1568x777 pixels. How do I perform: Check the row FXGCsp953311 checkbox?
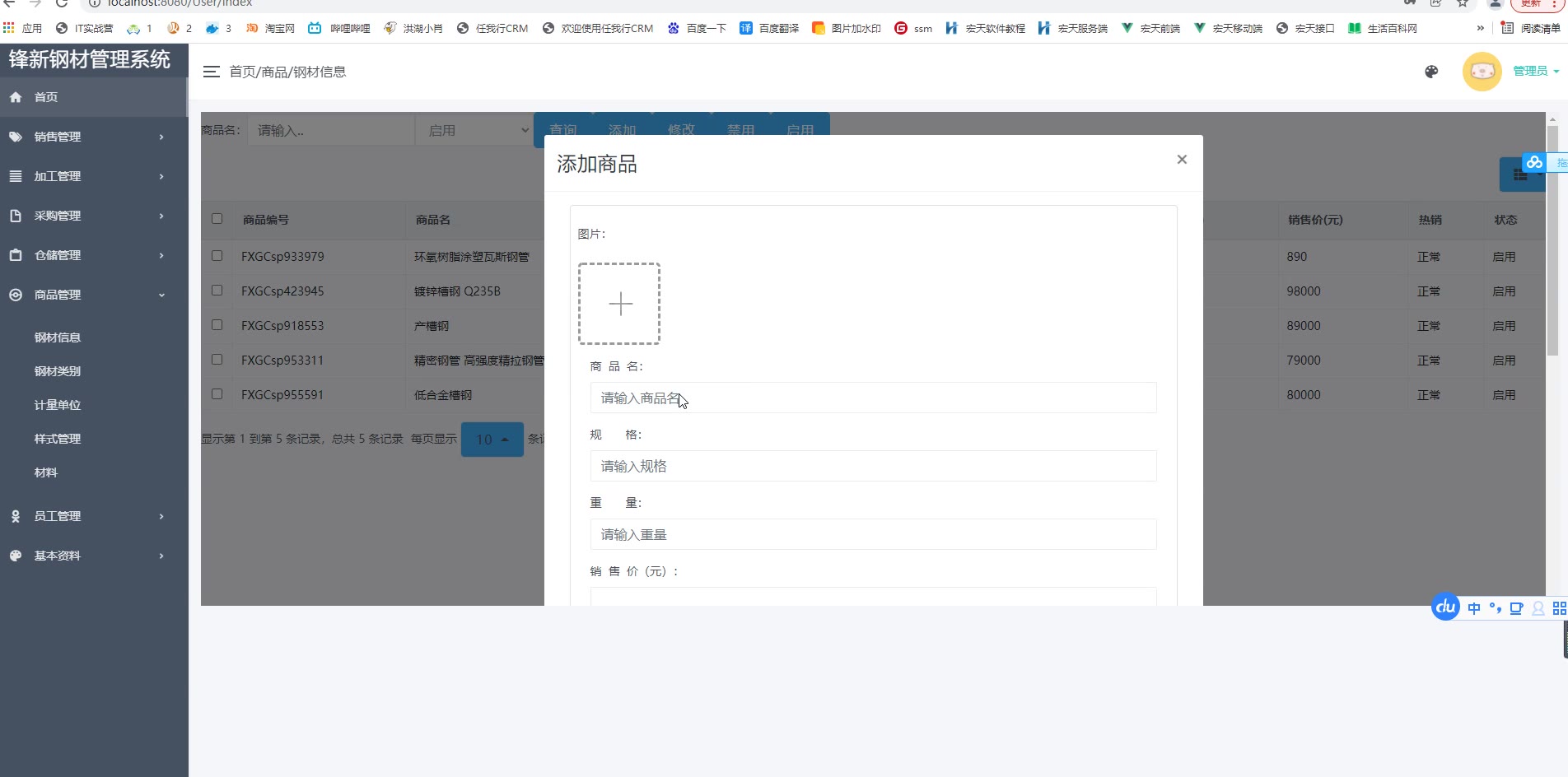217,360
